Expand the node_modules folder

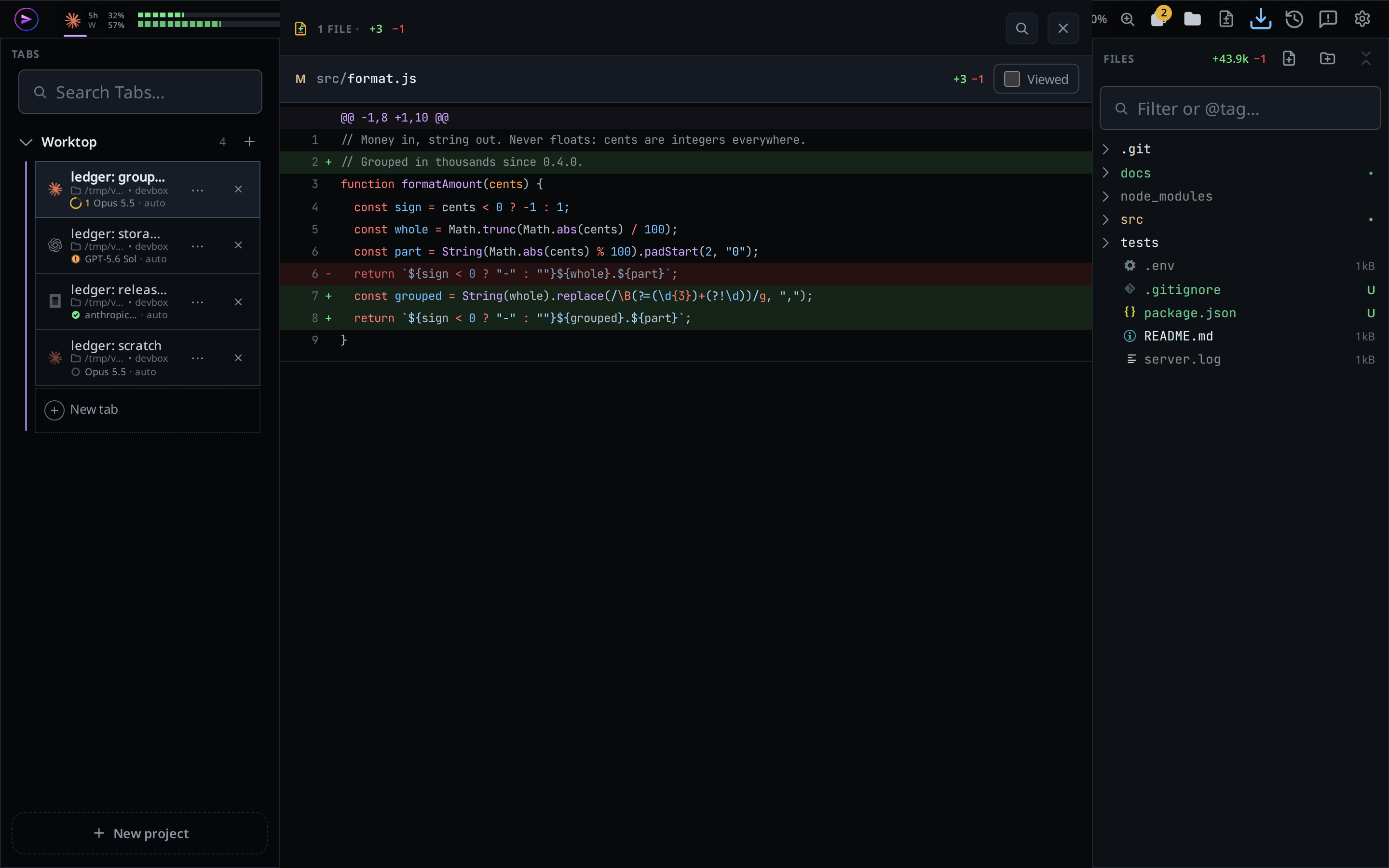pyautogui.click(x=1106, y=196)
